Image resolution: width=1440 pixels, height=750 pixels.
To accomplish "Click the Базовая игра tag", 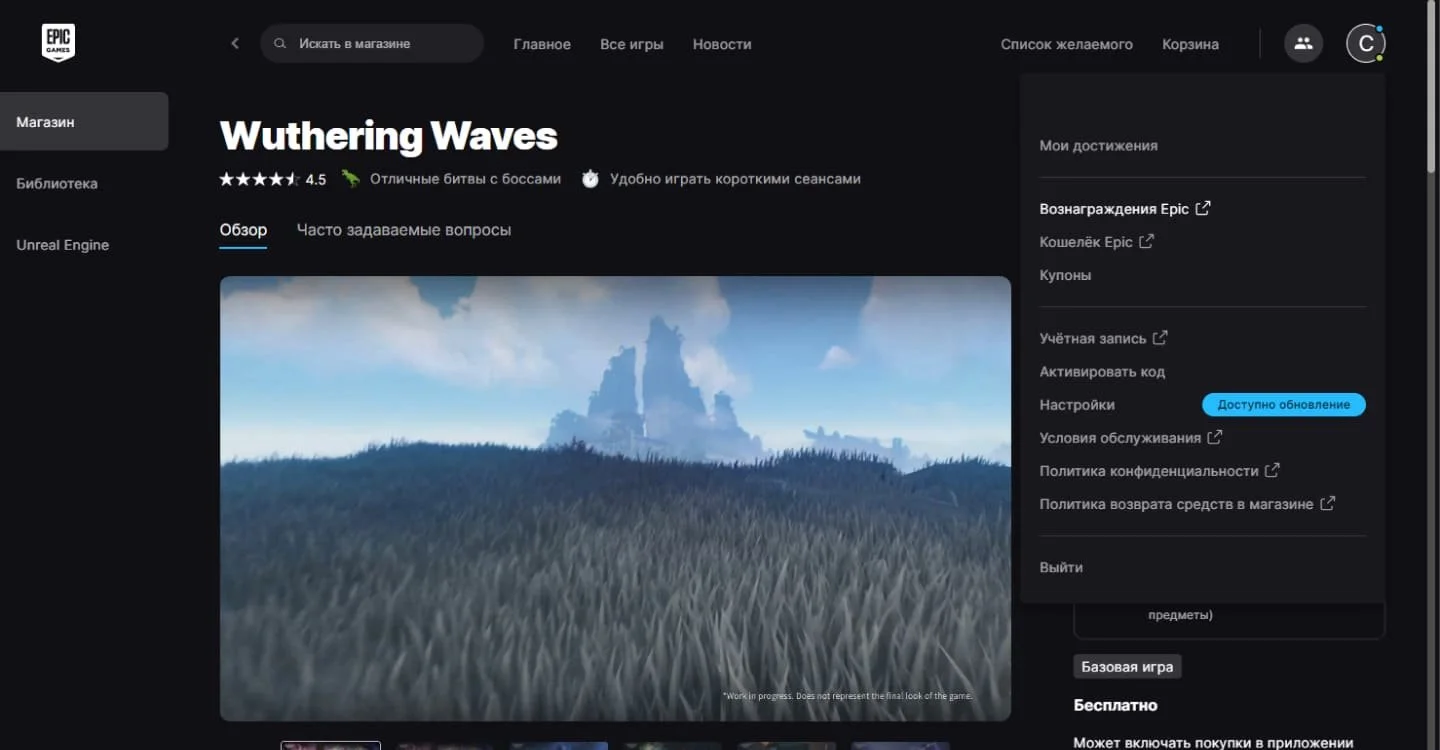I will 1128,667.
